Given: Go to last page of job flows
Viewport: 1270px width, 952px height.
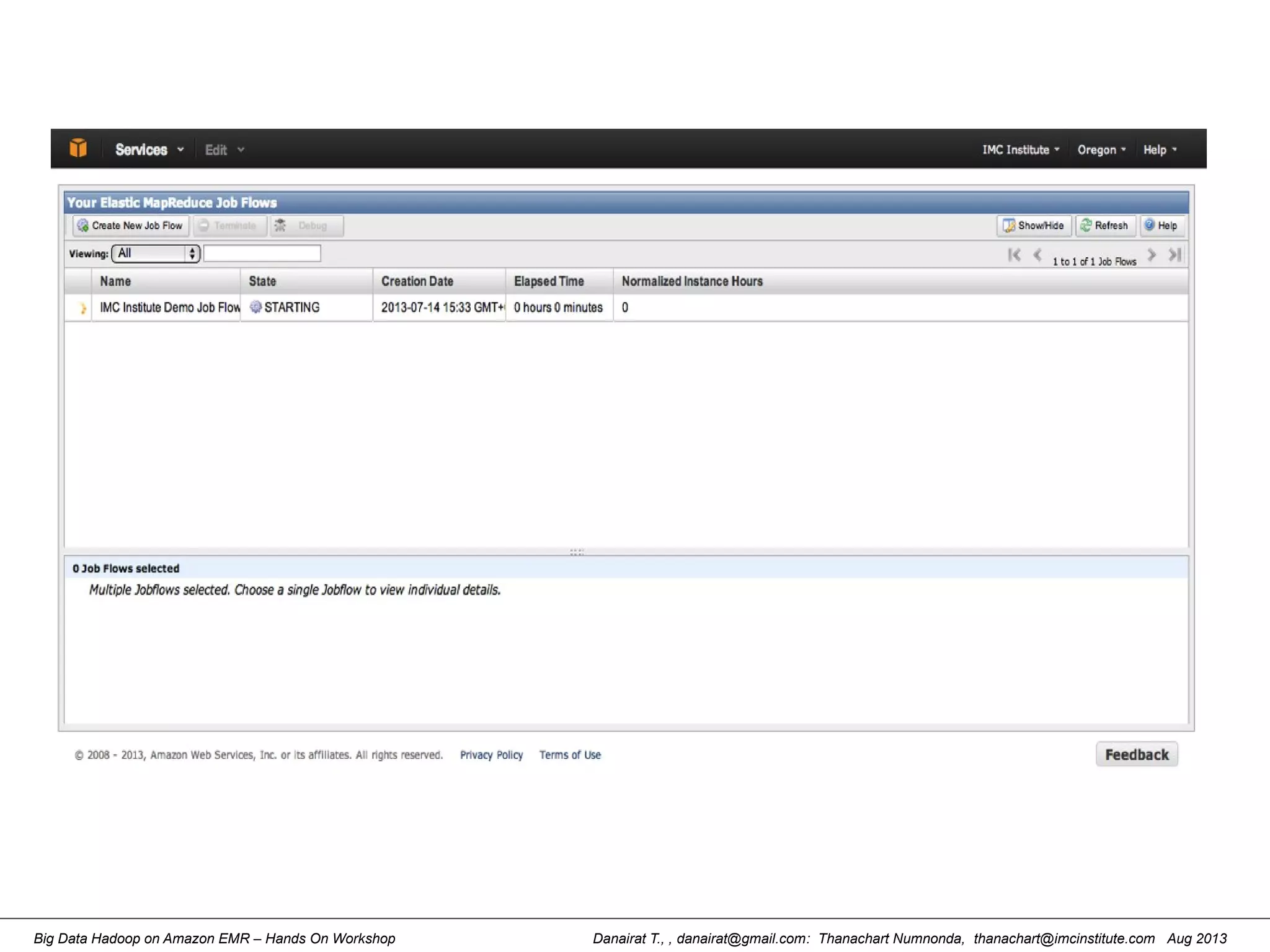Looking at the screenshot, I should point(1175,255).
